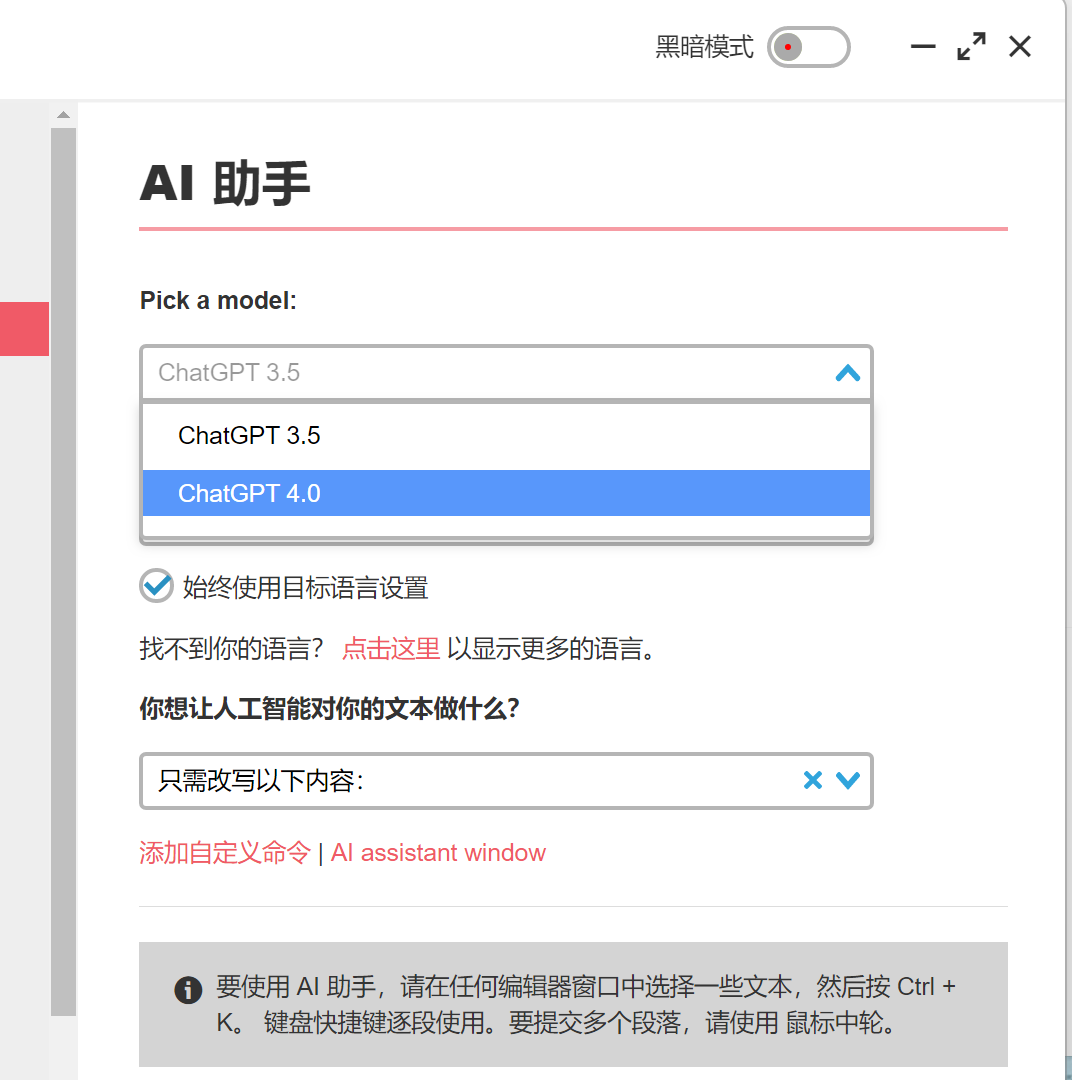
Task: Collapse the model list with the up chevron
Action: 847,373
